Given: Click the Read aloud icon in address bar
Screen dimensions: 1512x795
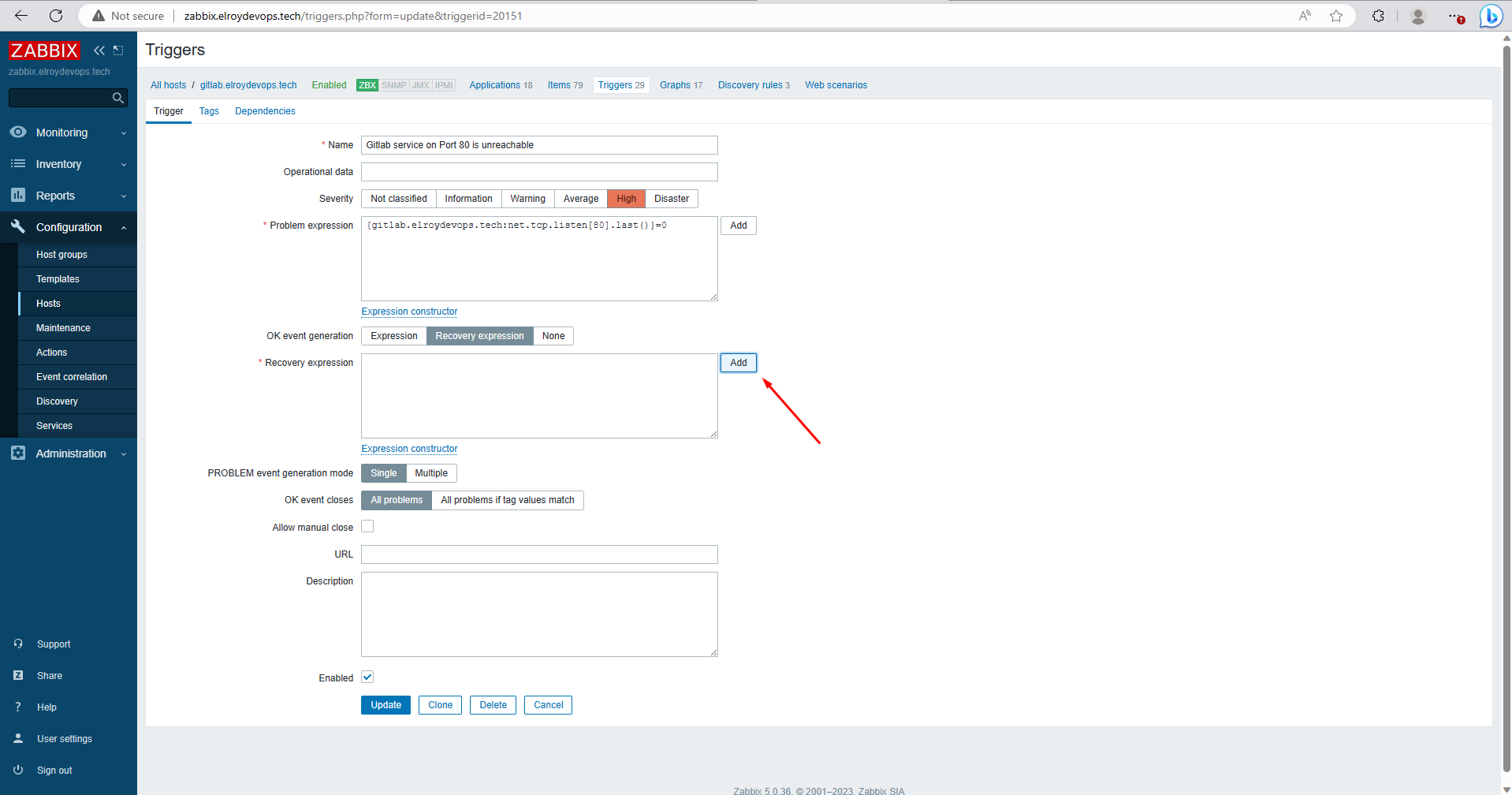Looking at the screenshot, I should pyautogui.click(x=1305, y=16).
